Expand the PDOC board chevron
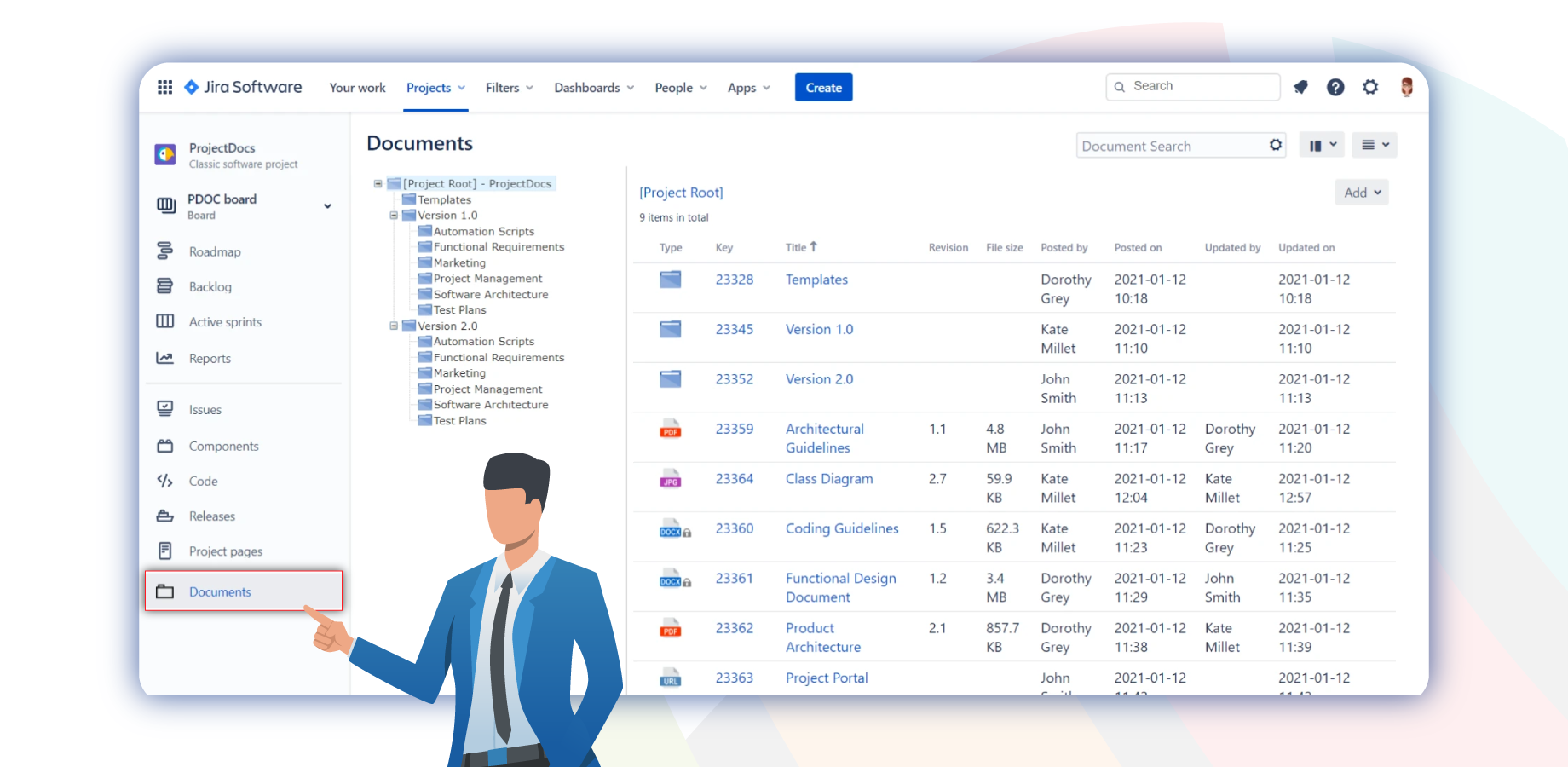The width and height of the screenshot is (1568, 767). click(327, 206)
